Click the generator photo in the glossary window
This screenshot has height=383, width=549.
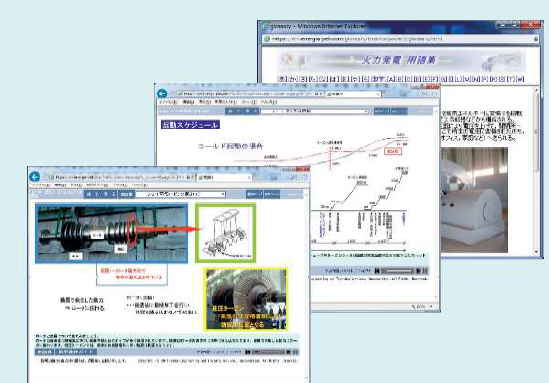[474, 200]
